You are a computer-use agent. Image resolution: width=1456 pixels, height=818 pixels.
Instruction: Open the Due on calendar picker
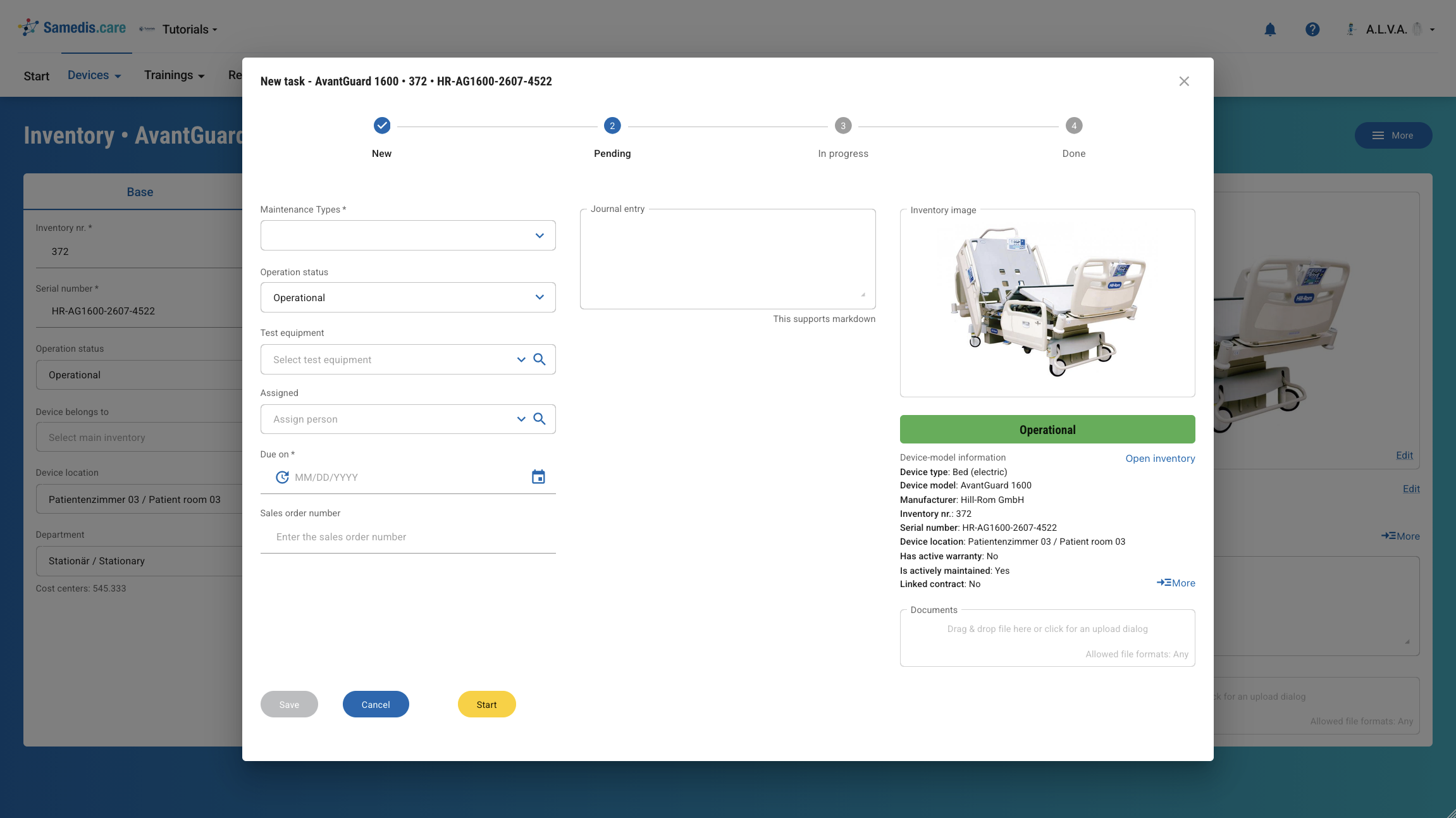click(x=538, y=477)
